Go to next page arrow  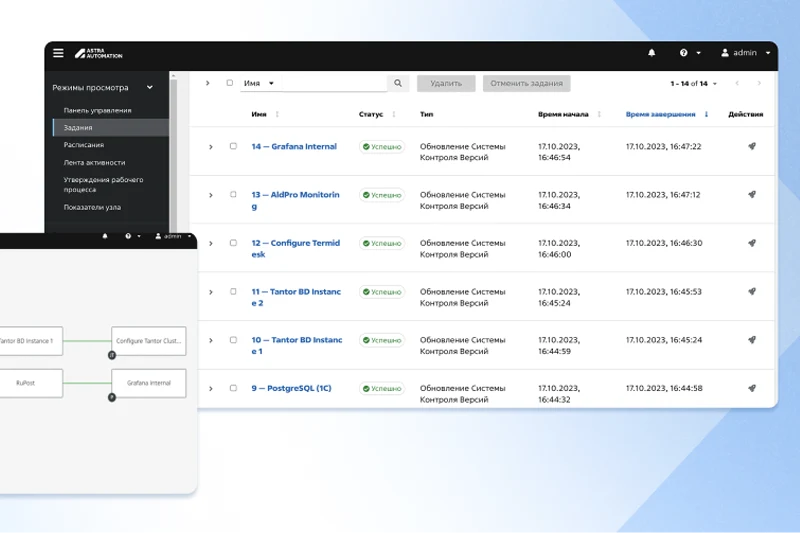(x=759, y=84)
